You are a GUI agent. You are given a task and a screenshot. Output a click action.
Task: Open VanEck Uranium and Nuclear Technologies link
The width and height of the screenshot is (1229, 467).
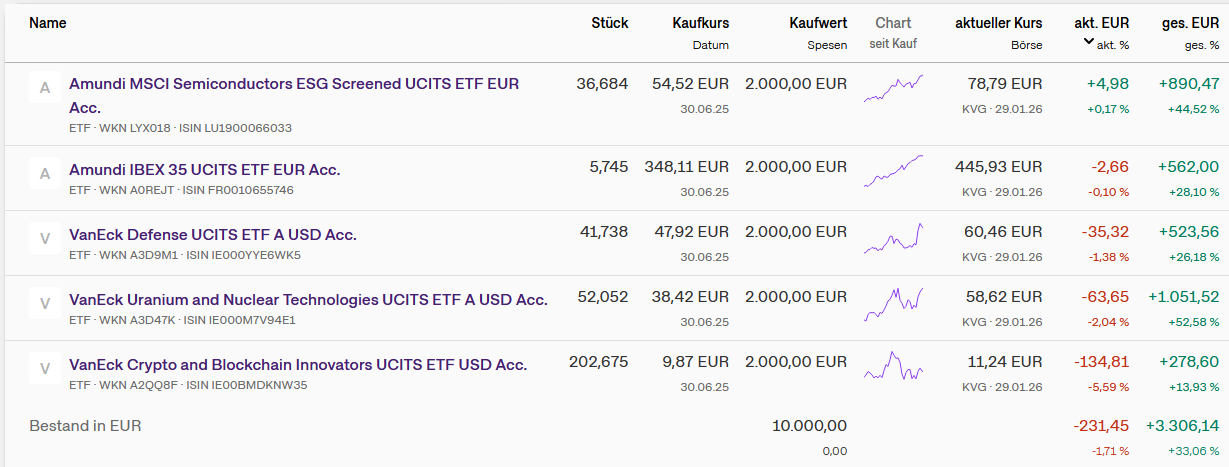click(308, 300)
